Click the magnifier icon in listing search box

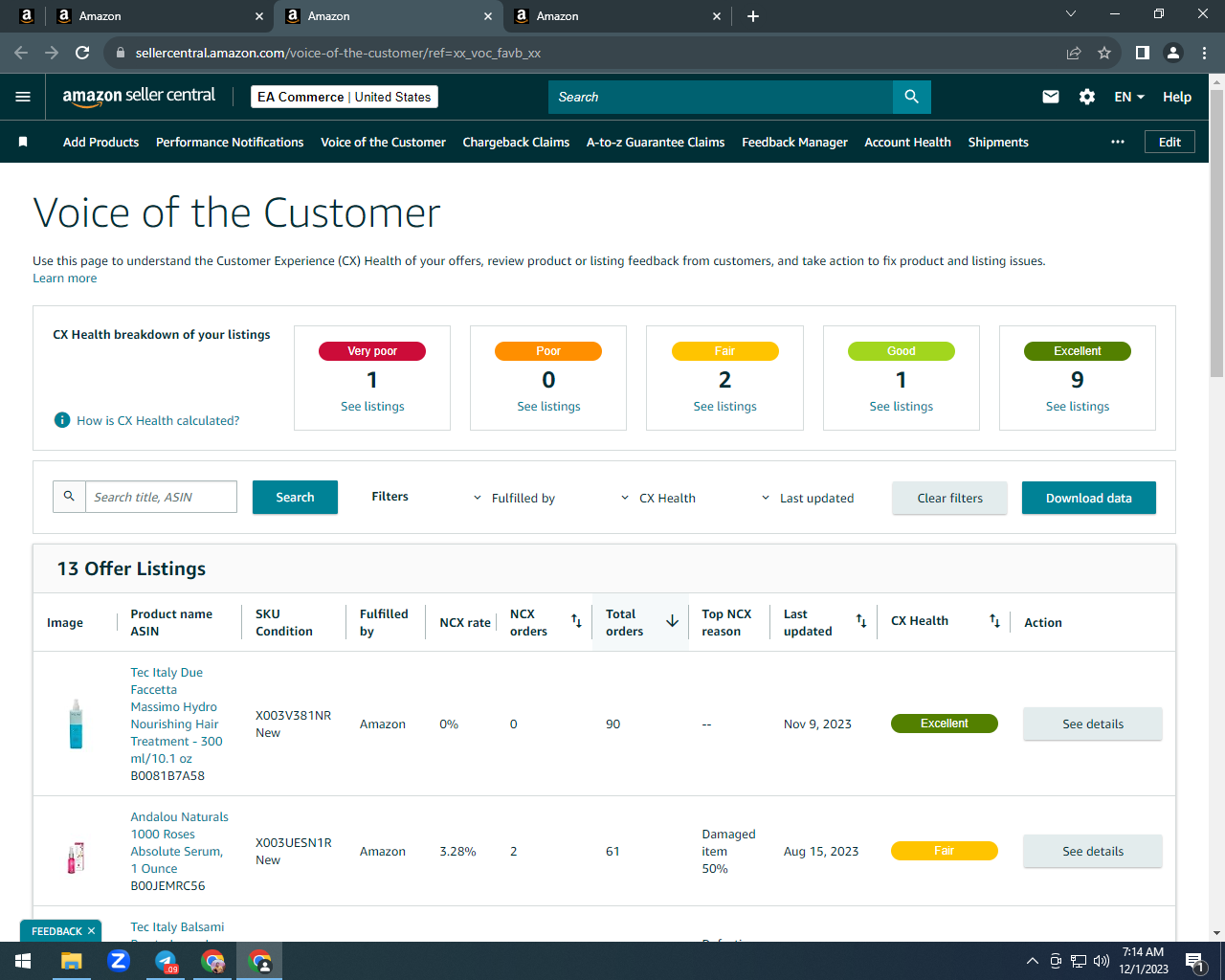pyautogui.click(x=69, y=497)
